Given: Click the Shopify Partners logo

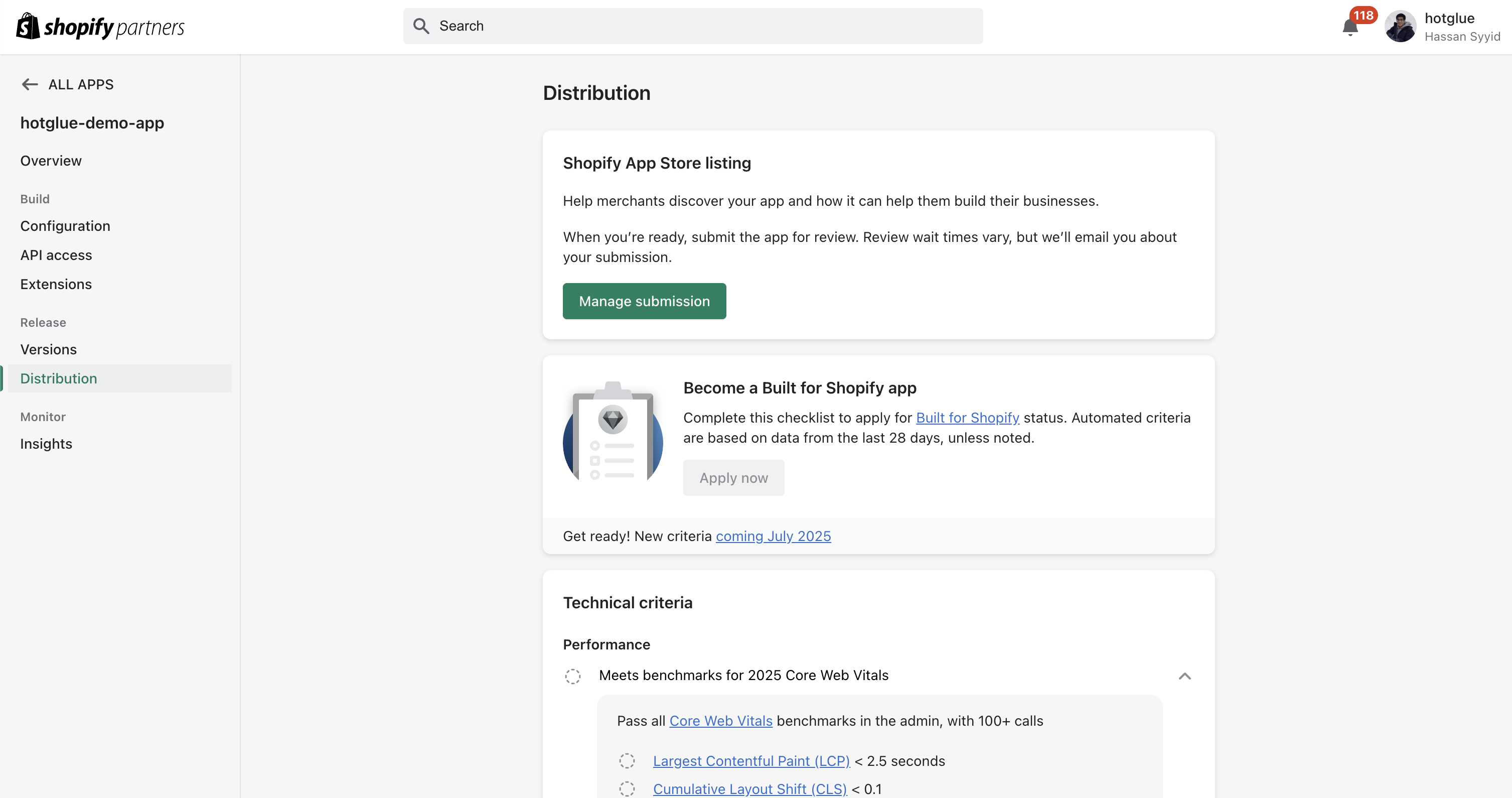Looking at the screenshot, I should click(100, 27).
